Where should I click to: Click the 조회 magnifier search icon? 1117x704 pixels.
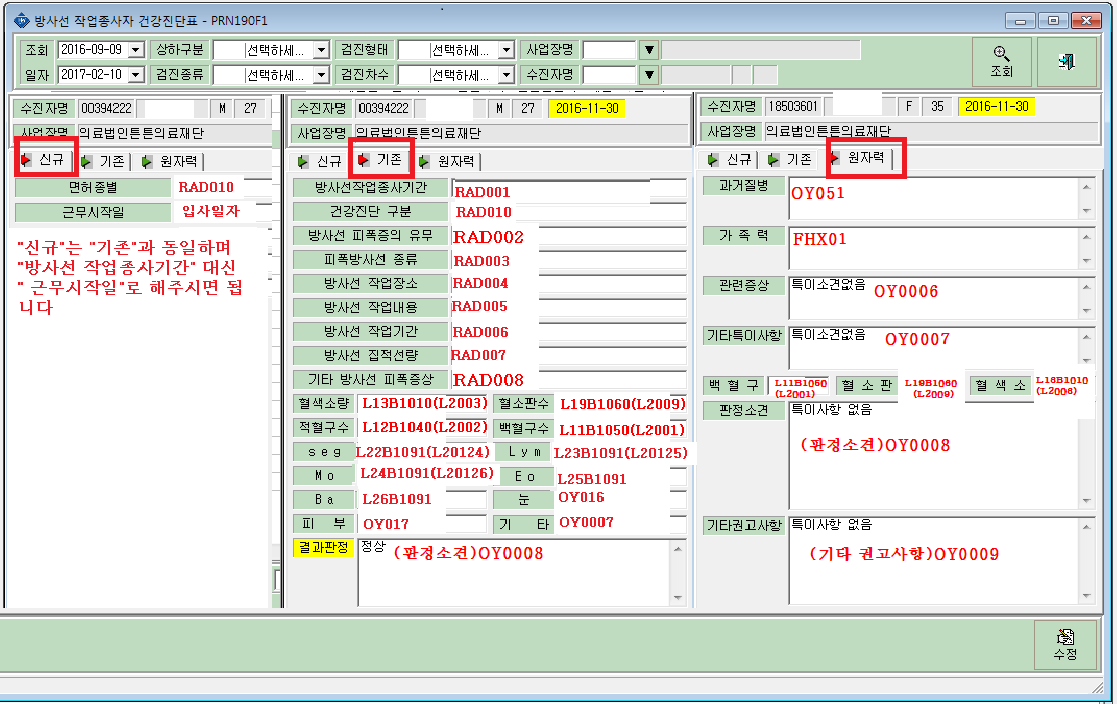(x=1001, y=53)
